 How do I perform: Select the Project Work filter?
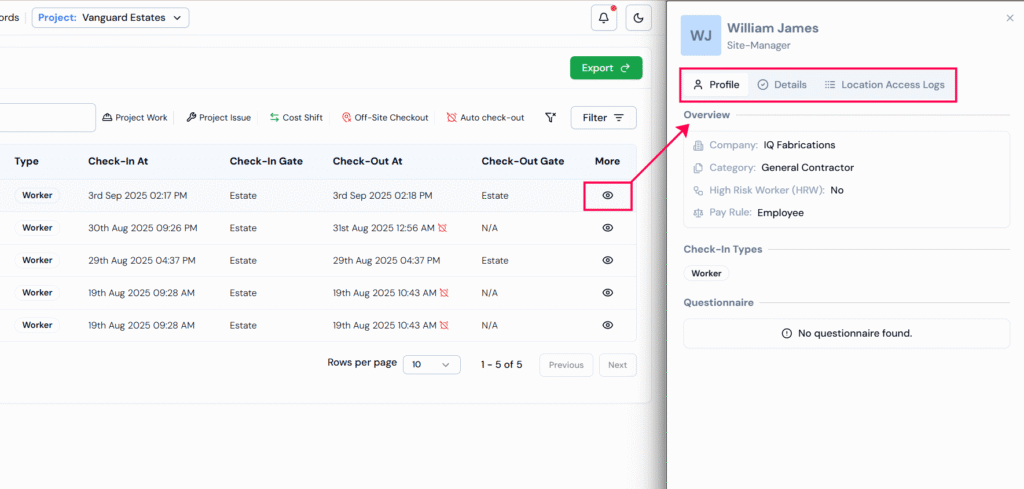[135, 118]
